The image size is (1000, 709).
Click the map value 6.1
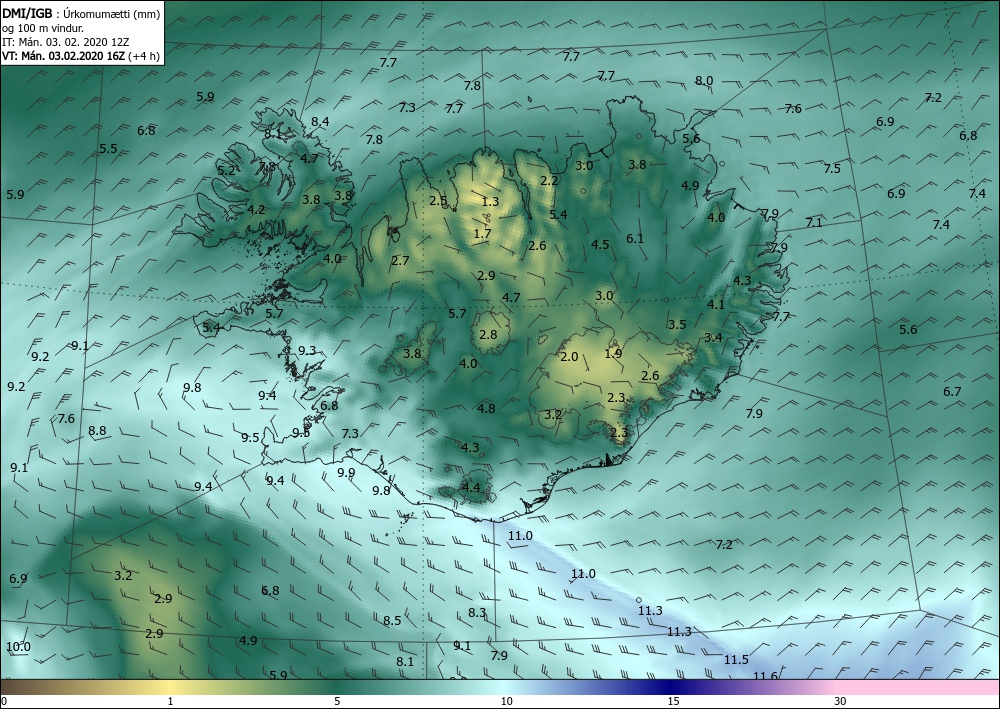[x=635, y=238]
